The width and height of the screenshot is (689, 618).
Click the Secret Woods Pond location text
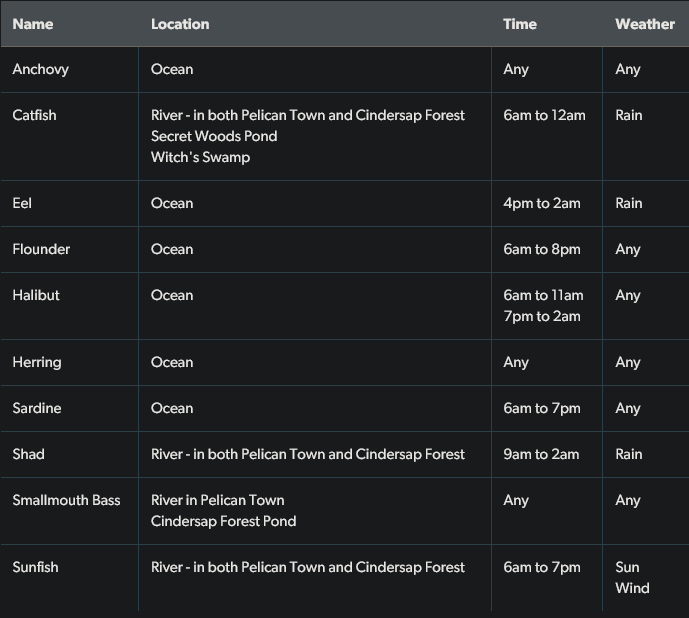214,136
